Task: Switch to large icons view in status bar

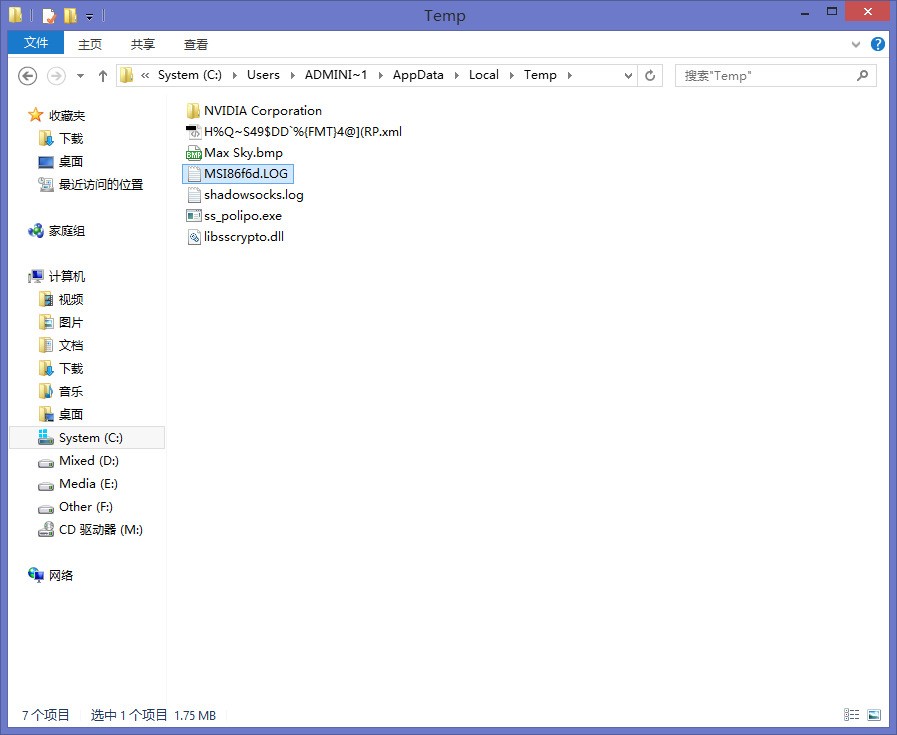Action: (x=873, y=715)
